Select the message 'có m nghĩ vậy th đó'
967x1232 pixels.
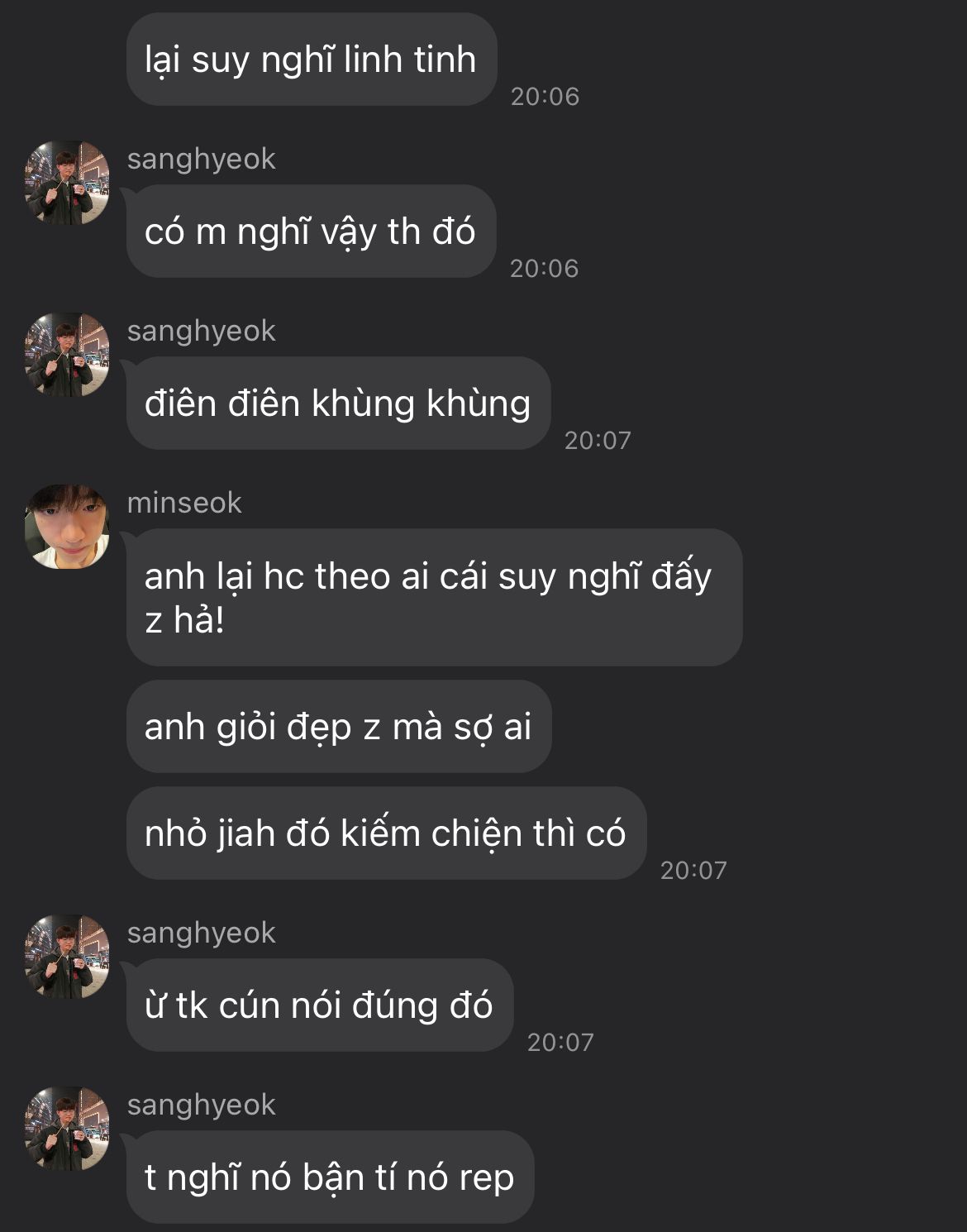click(x=311, y=232)
